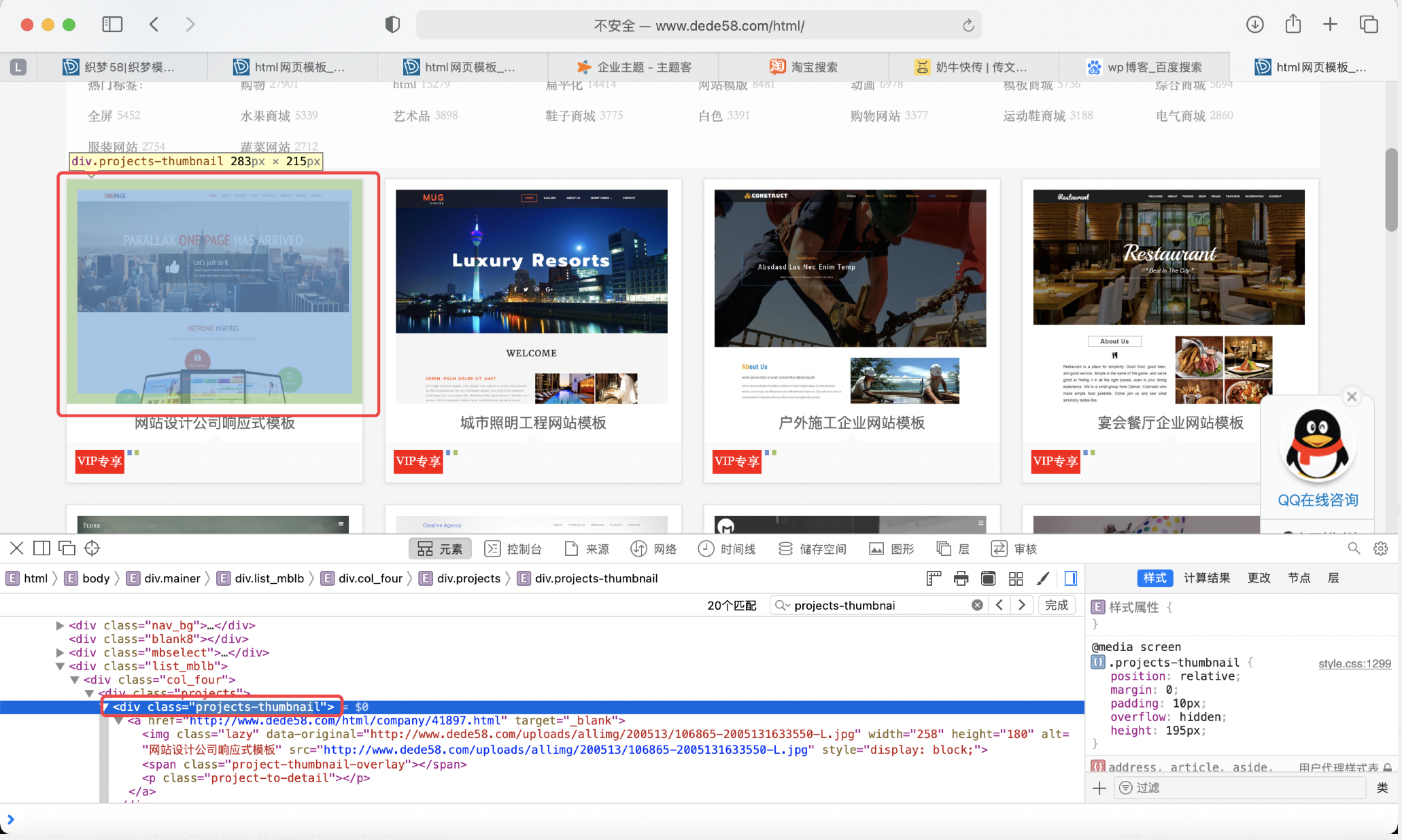Screen dimensions: 1402x840
Task: Toggle Safari sidebar button
Action: pyautogui.click(x=112, y=24)
